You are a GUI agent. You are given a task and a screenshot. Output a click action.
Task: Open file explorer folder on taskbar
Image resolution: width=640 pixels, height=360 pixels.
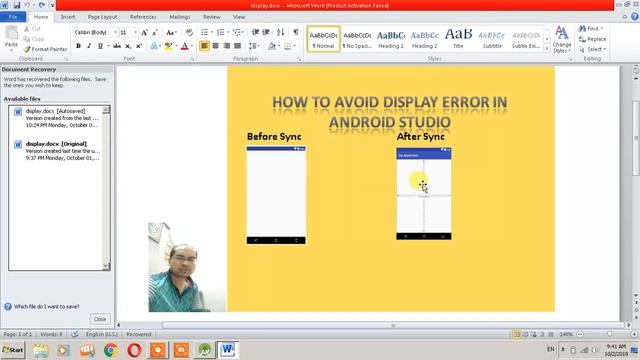(41, 350)
